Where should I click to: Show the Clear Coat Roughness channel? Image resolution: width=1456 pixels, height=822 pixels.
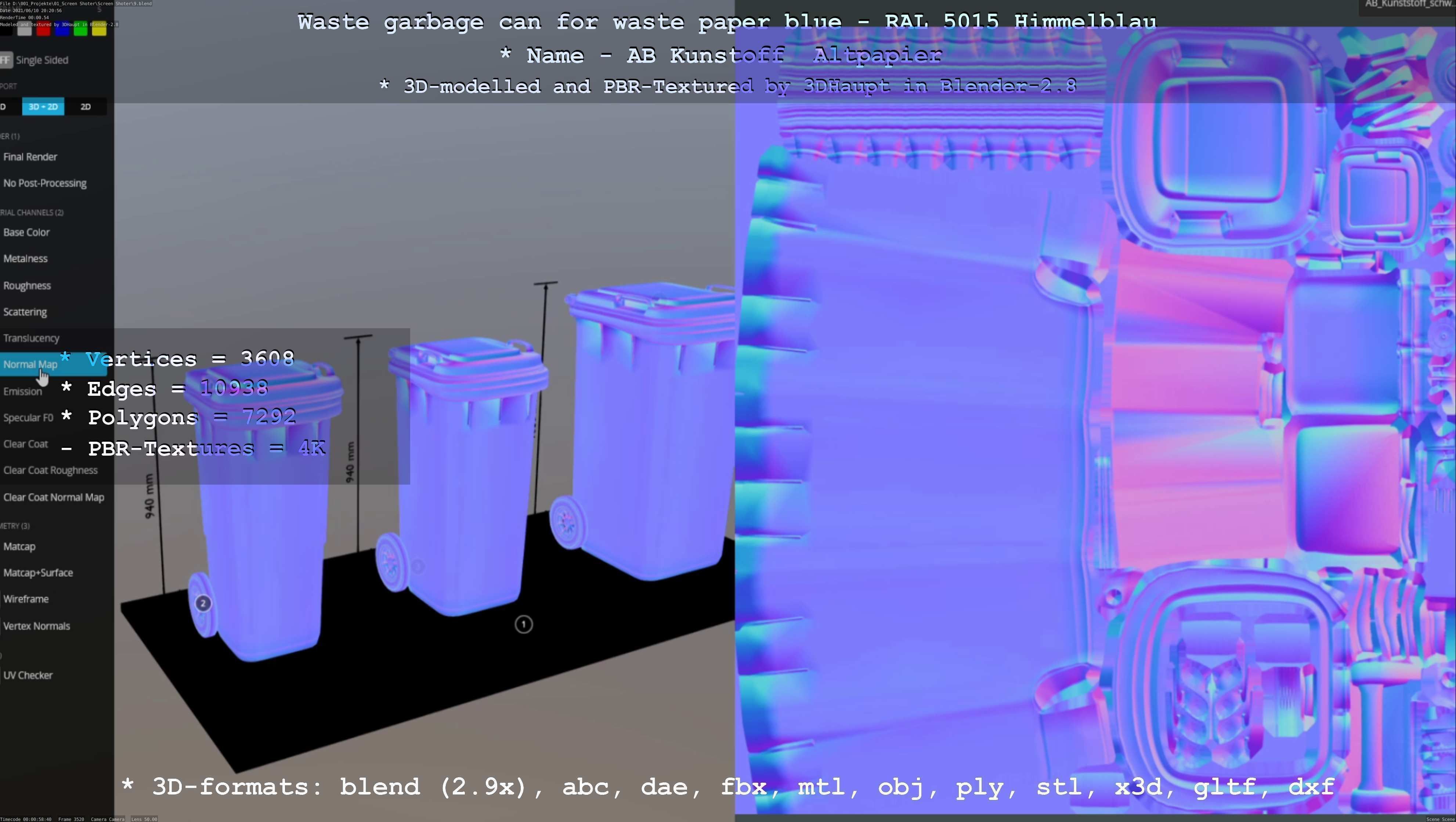(50, 471)
